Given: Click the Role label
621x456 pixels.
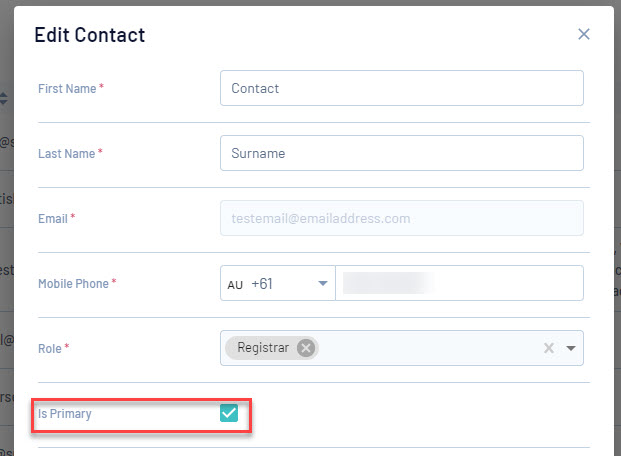Looking at the screenshot, I should [50, 349].
